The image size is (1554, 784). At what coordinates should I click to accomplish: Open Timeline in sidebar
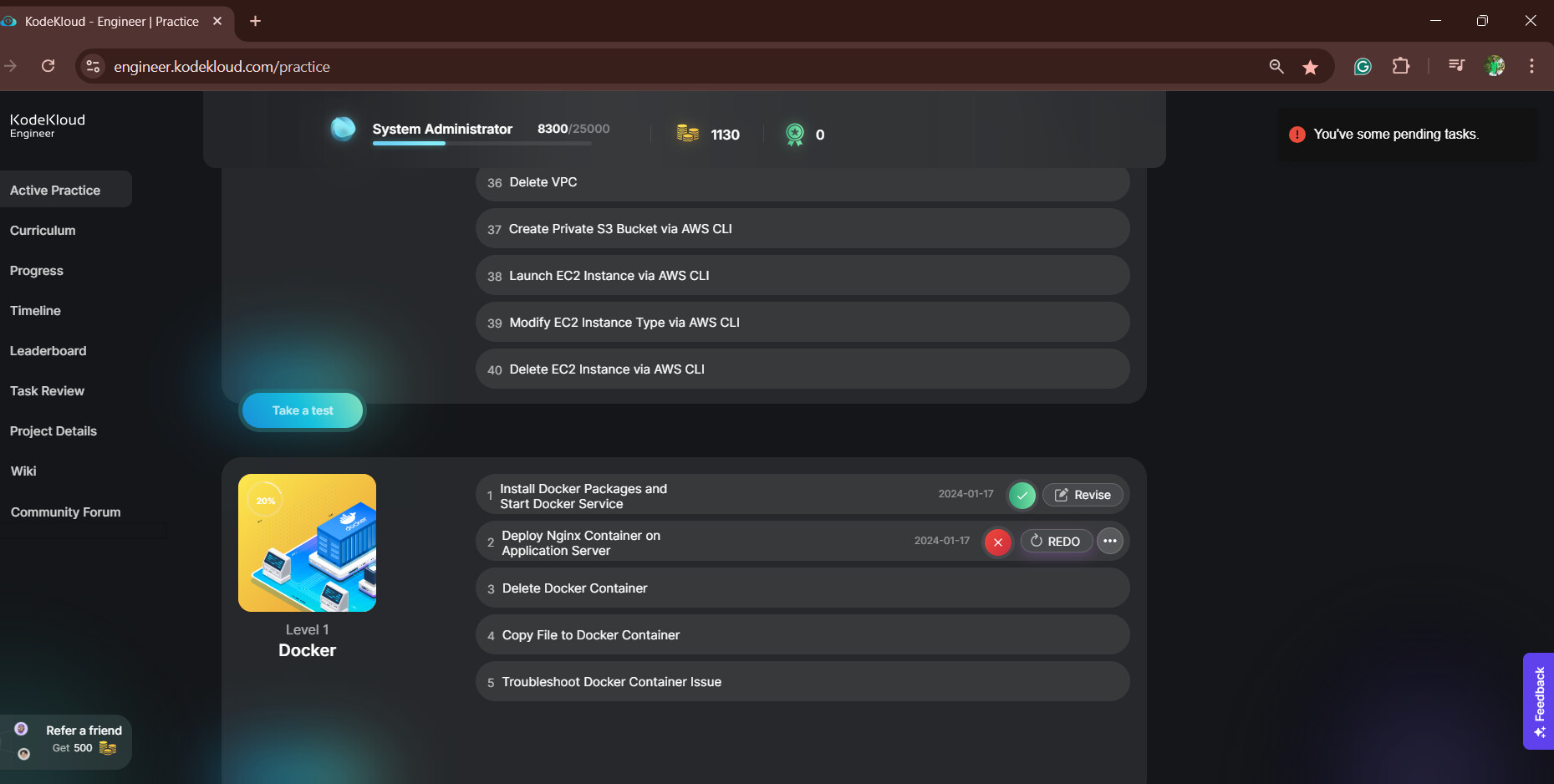tap(35, 311)
